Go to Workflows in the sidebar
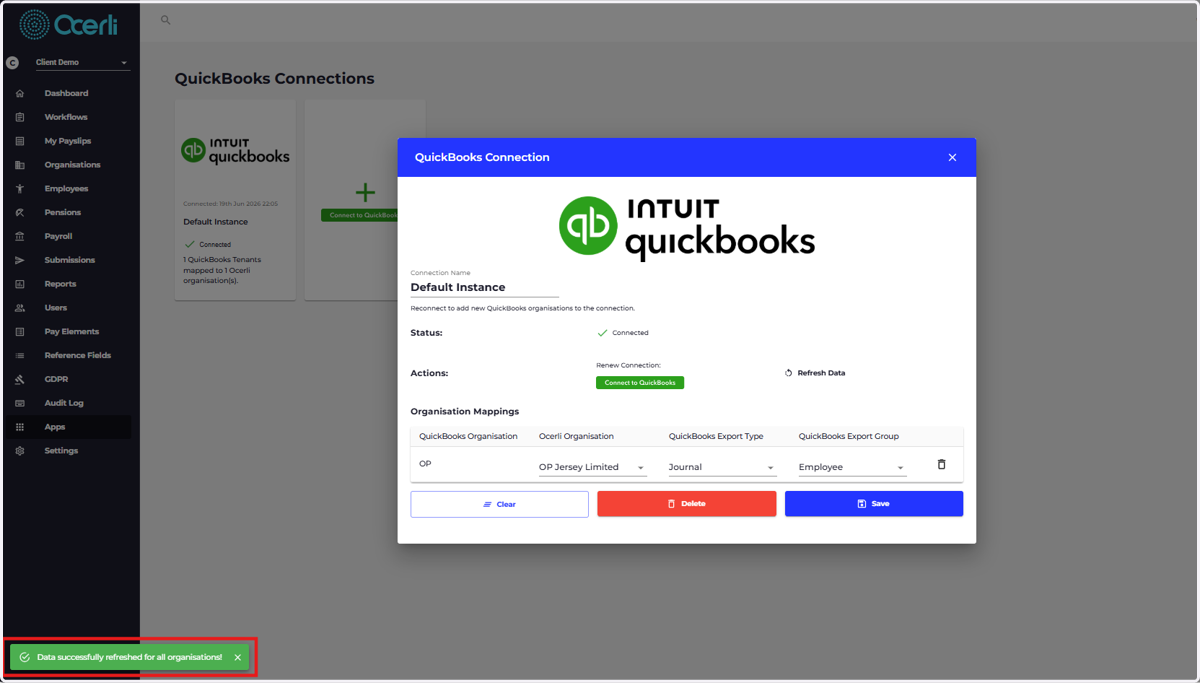This screenshot has height=683, width=1200. (66, 117)
